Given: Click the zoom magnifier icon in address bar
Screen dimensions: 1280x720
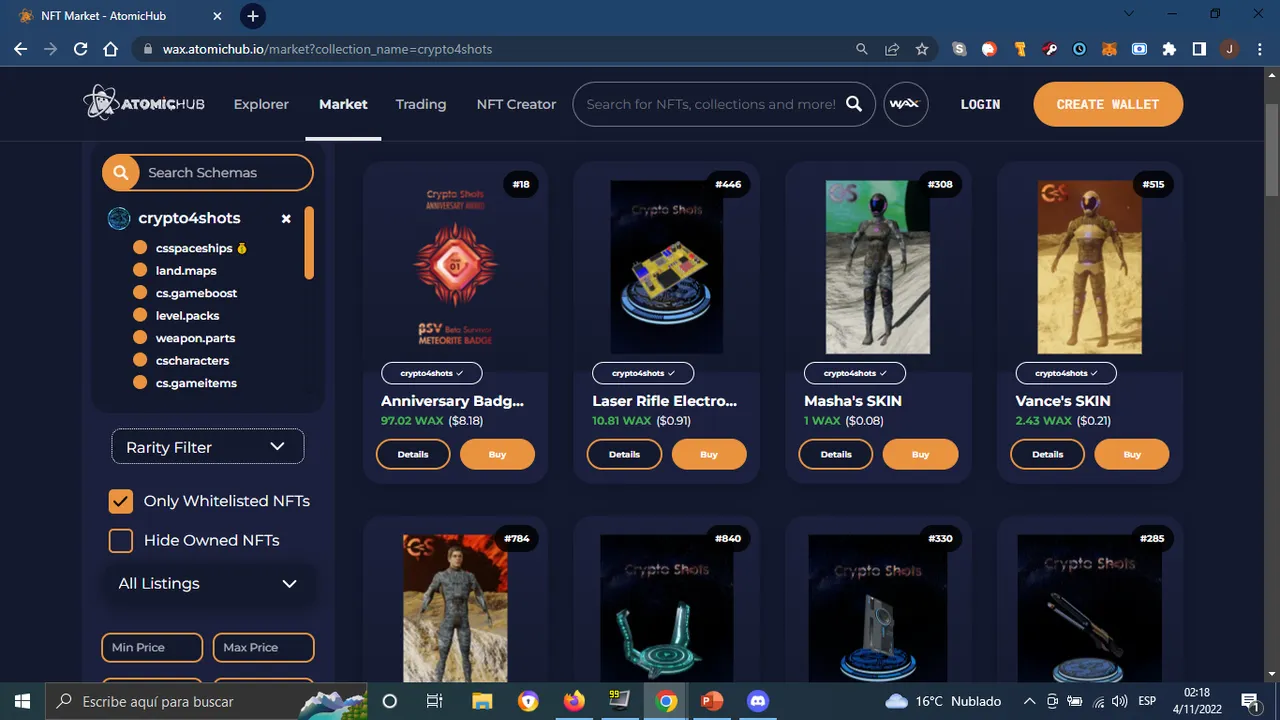Looking at the screenshot, I should click(x=862, y=49).
